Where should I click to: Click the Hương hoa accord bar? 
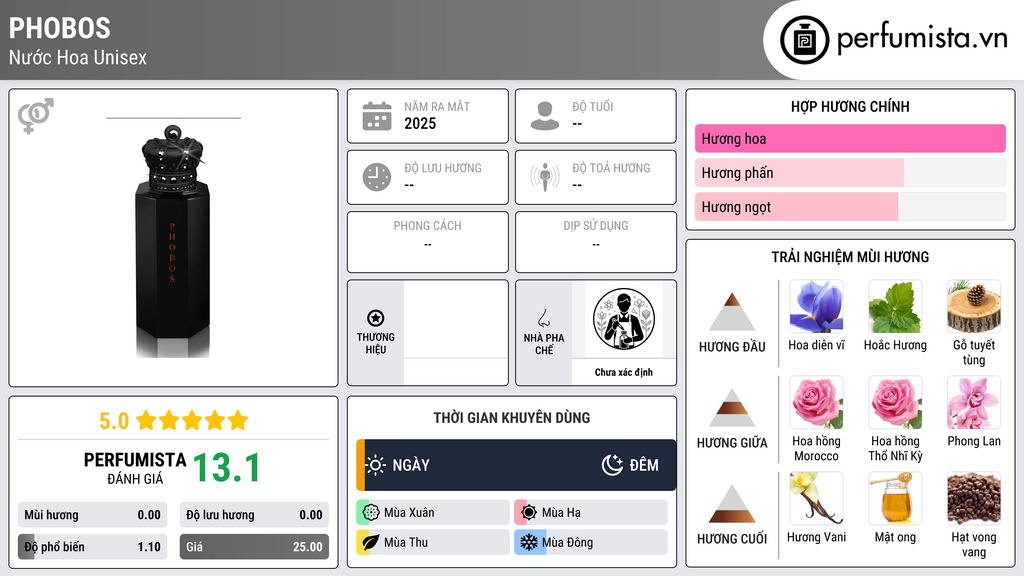coord(850,138)
